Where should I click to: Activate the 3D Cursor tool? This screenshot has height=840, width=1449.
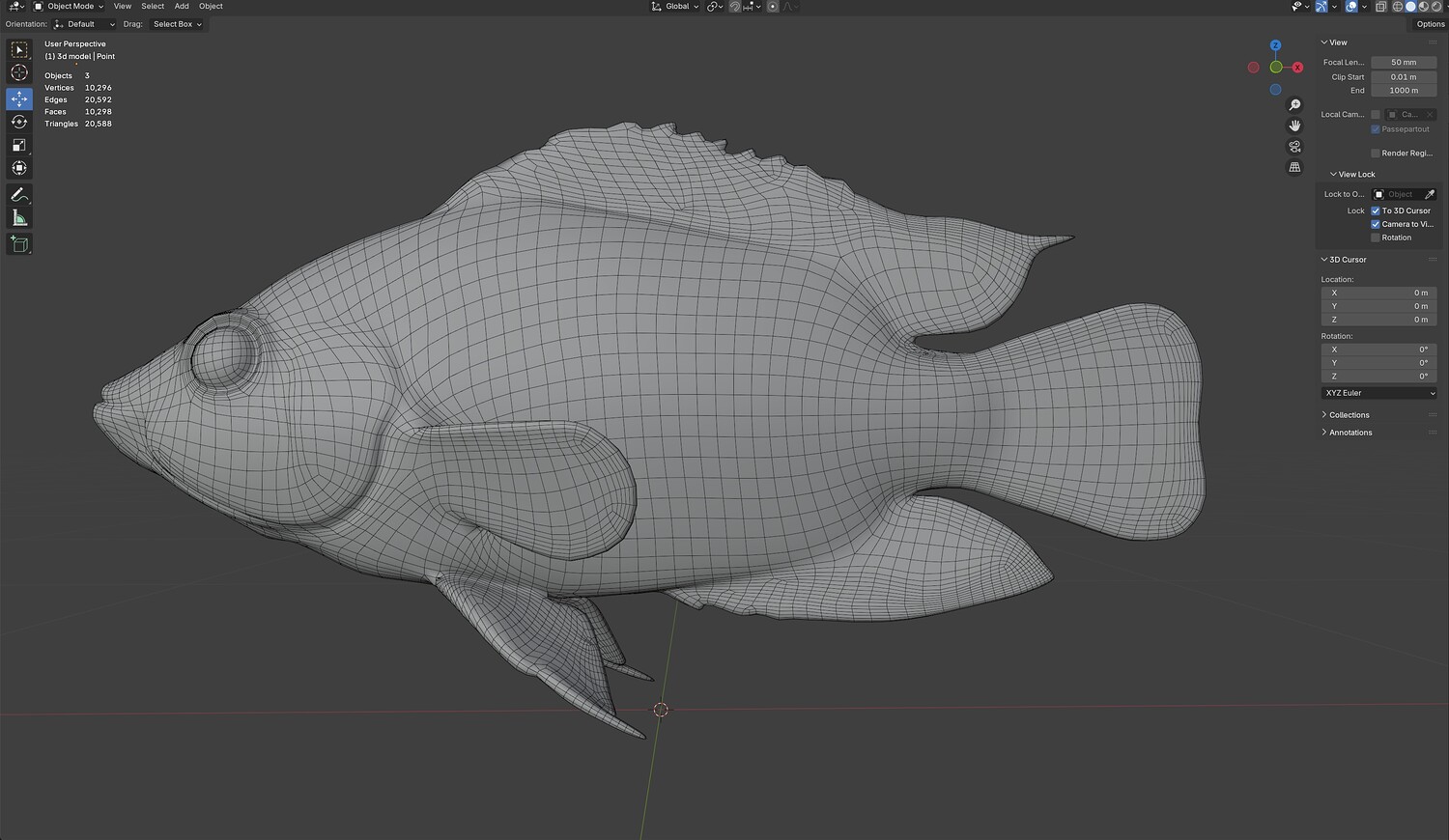[19, 72]
